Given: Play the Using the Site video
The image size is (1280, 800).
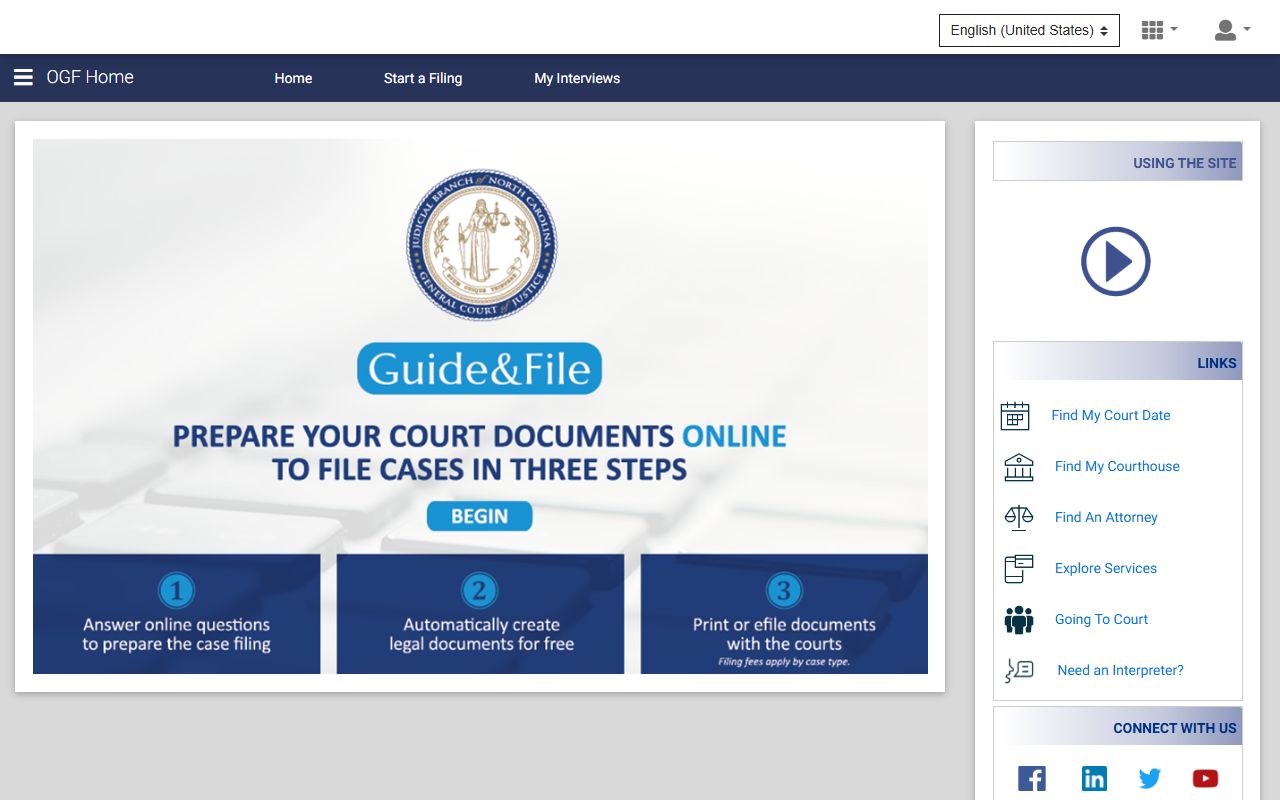Looking at the screenshot, I should coord(1116,261).
